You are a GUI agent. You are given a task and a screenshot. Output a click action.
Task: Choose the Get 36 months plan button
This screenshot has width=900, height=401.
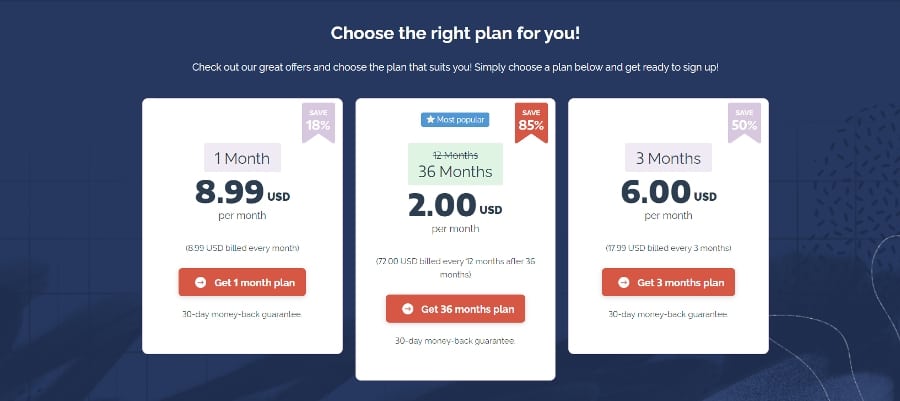click(x=455, y=309)
